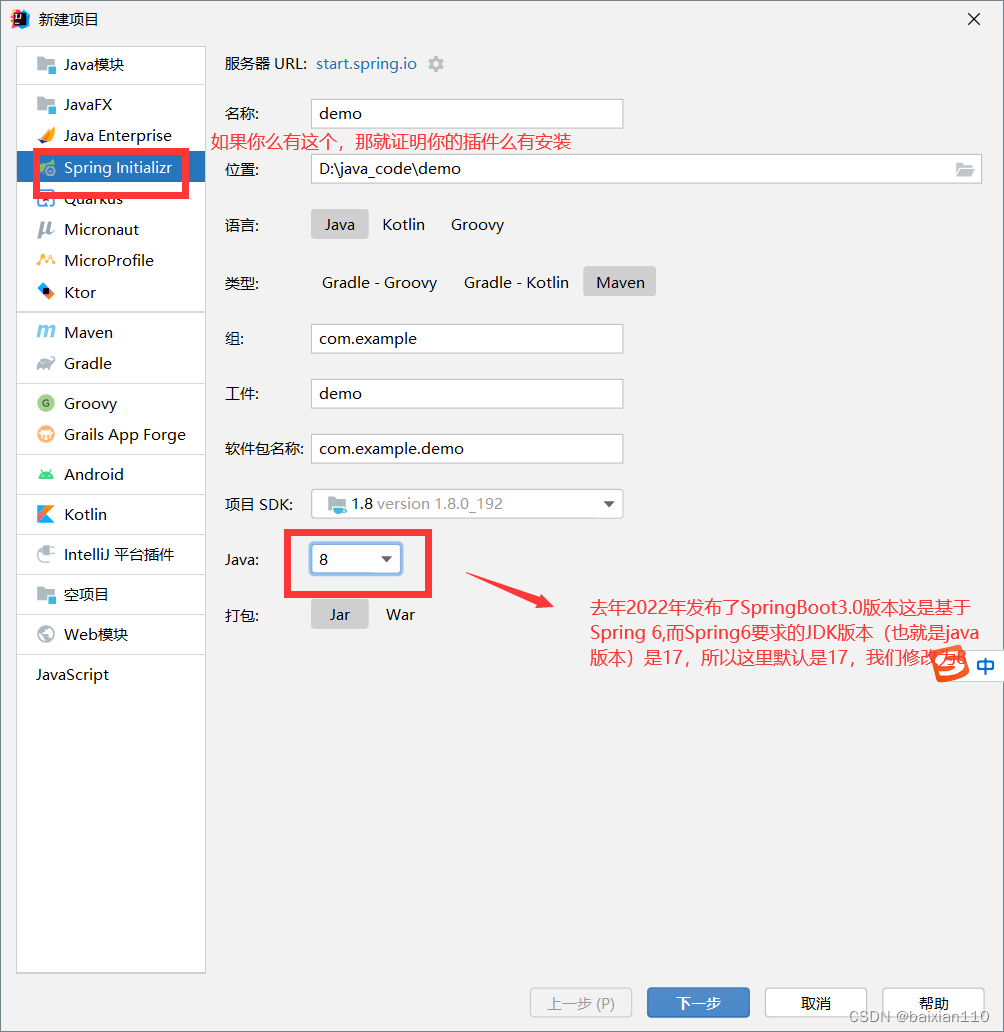Click the IntelliJ platform plugin icon
This screenshot has width=1004, height=1032.
(x=46, y=554)
